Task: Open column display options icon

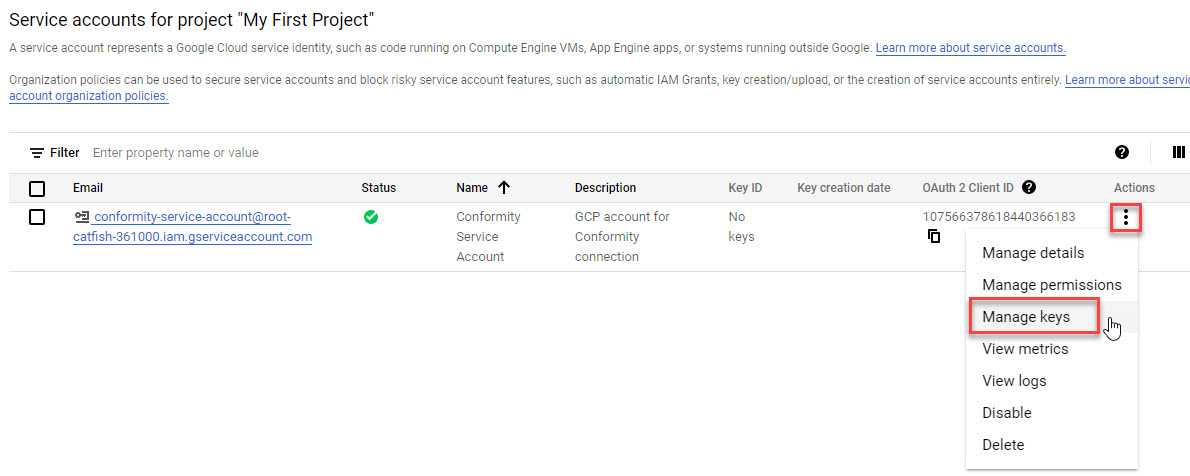Action: [1178, 152]
